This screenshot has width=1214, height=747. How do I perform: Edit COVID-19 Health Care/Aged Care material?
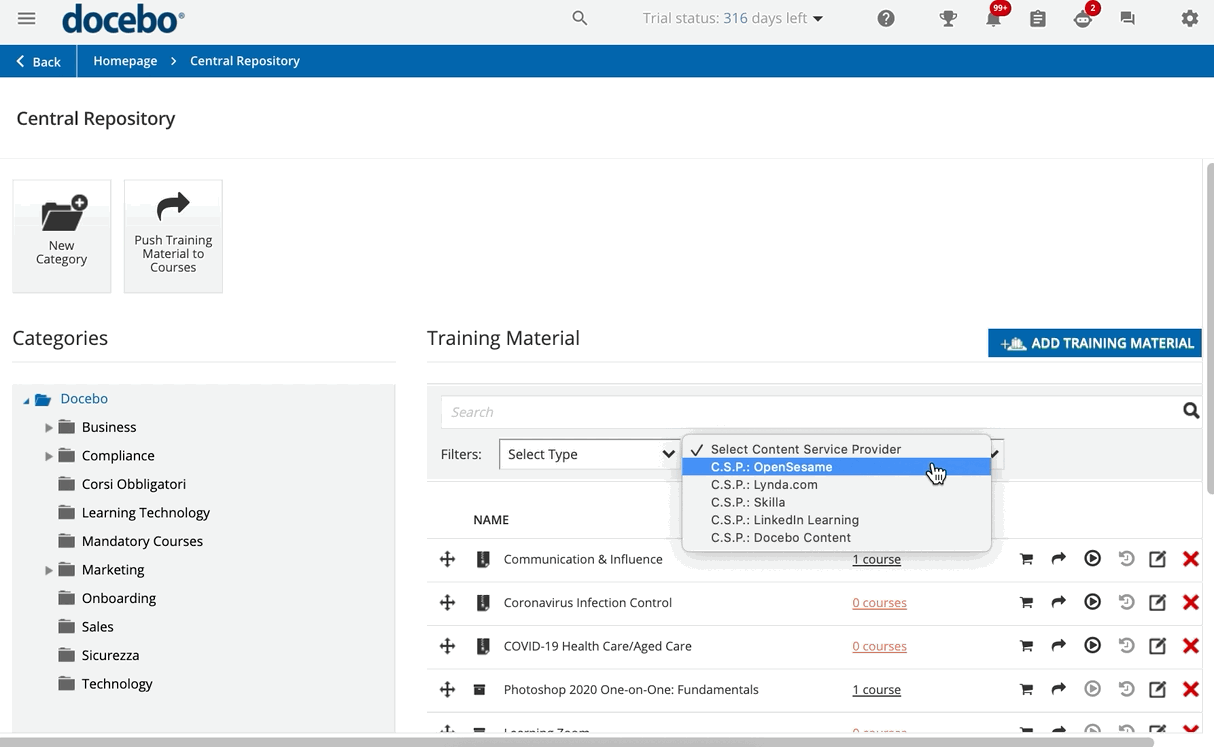tap(1157, 646)
